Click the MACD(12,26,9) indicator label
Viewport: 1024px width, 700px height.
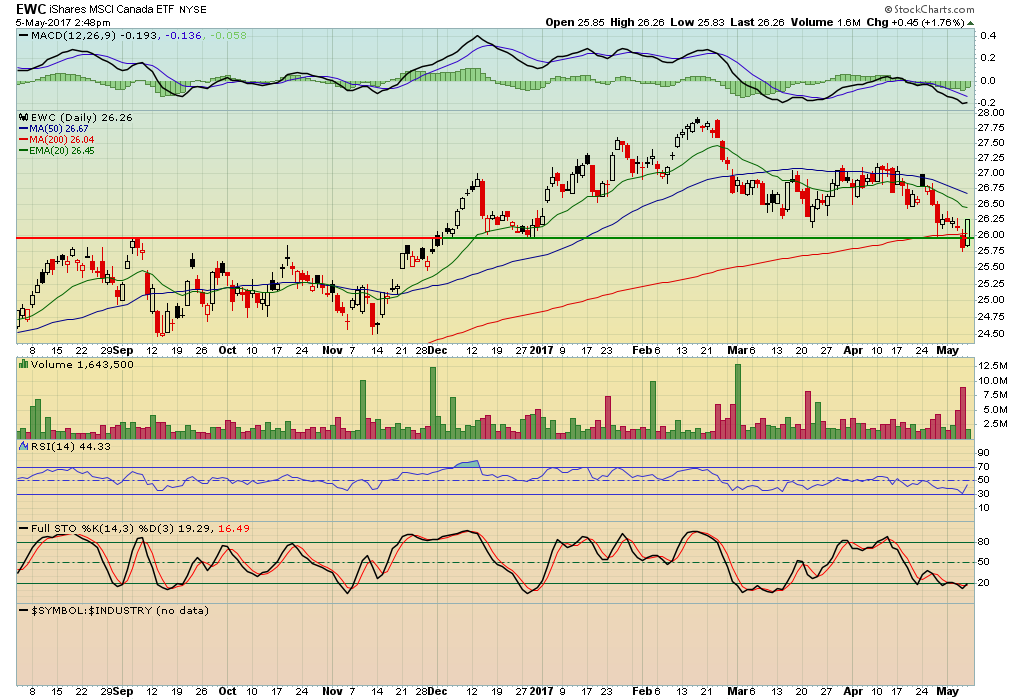(74, 35)
